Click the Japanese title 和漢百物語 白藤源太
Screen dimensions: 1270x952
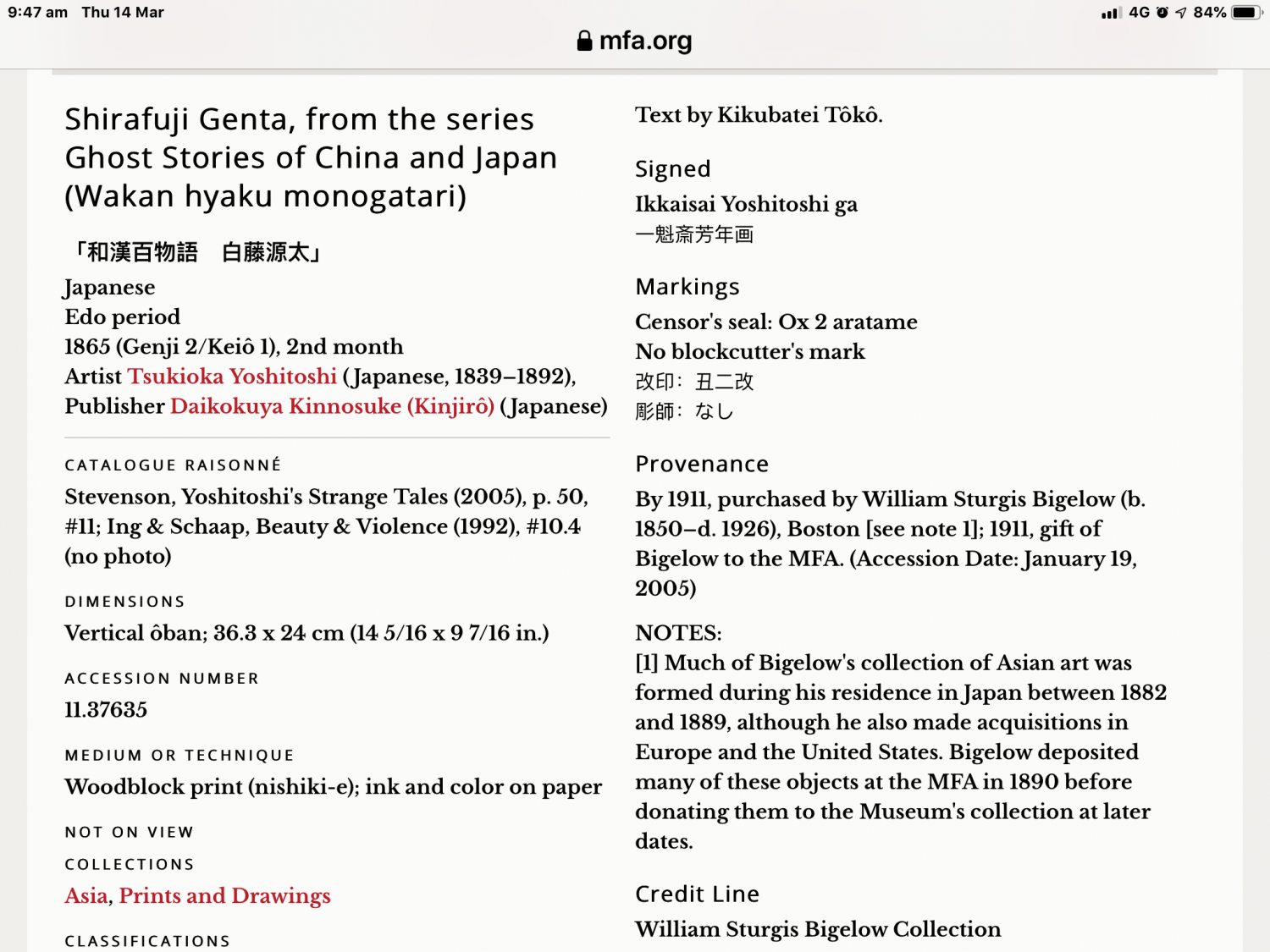click(196, 252)
